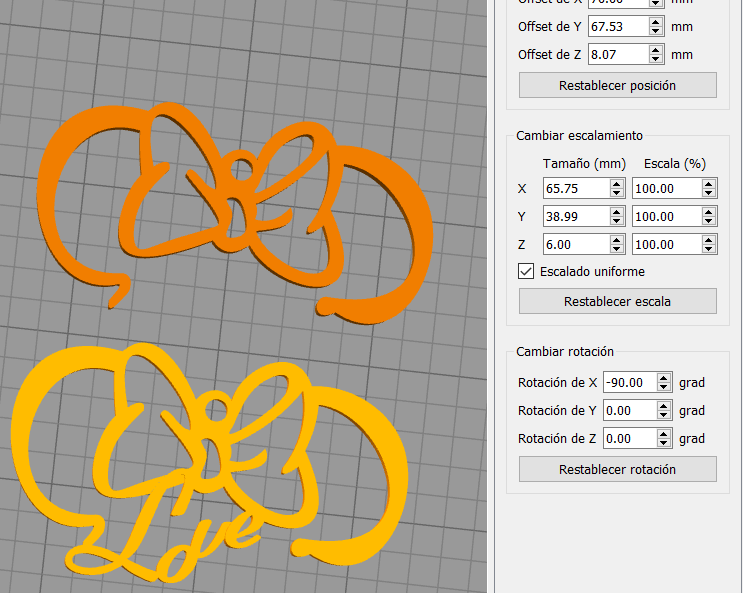The image size is (743, 593).
Task: Increase Tamaño Y with up arrow
Action: [x=616, y=212]
